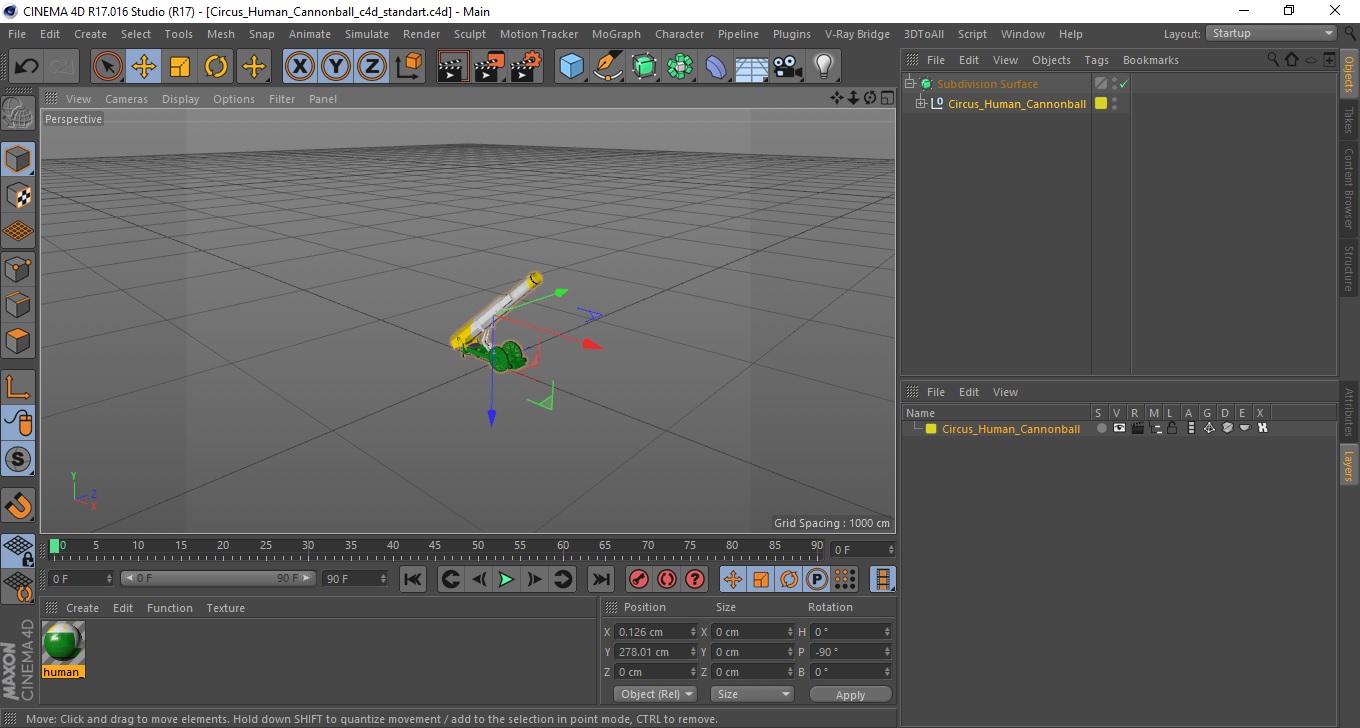Toggle Subdivision Surface visibility dots
Viewport: 1360px width, 728px height.
point(1114,84)
